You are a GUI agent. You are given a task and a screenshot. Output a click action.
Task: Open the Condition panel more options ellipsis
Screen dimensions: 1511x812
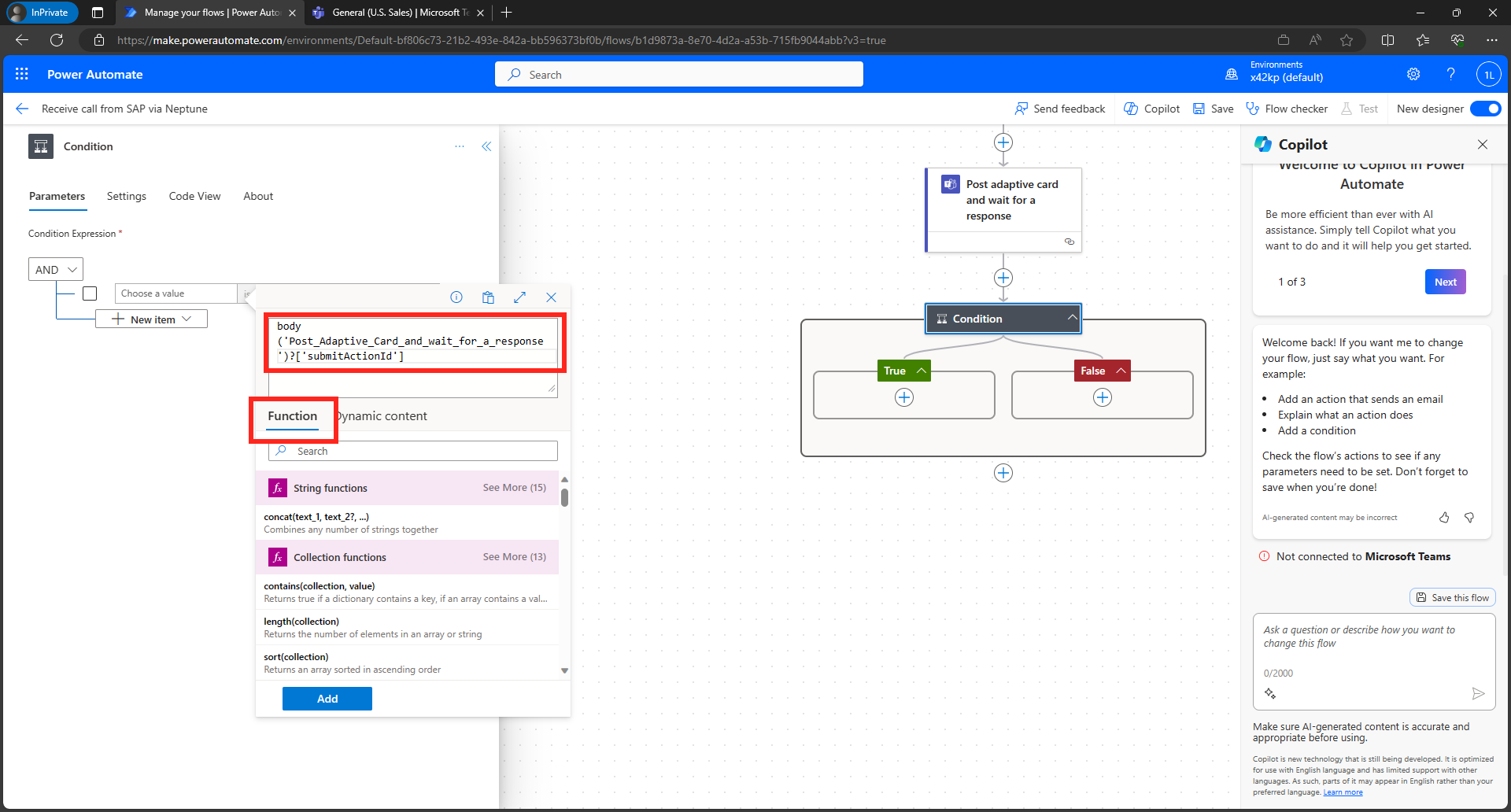pos(460,146)
